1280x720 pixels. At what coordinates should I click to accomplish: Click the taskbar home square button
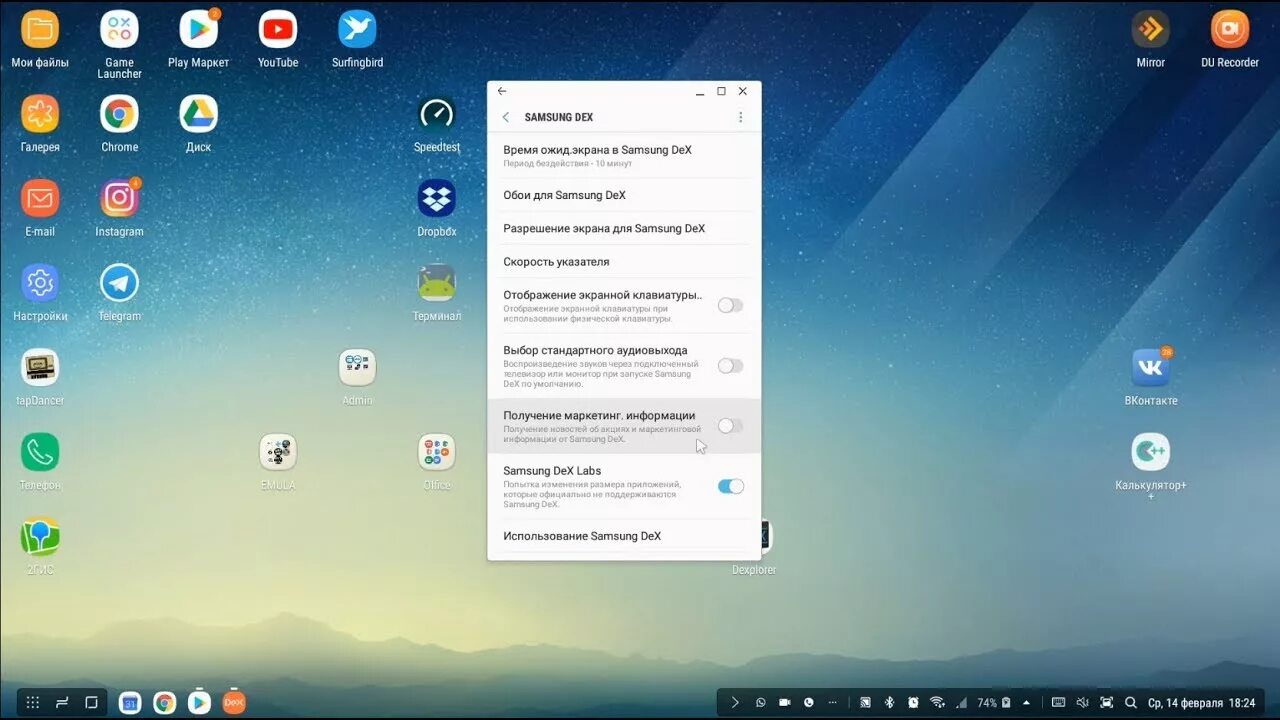91,702
